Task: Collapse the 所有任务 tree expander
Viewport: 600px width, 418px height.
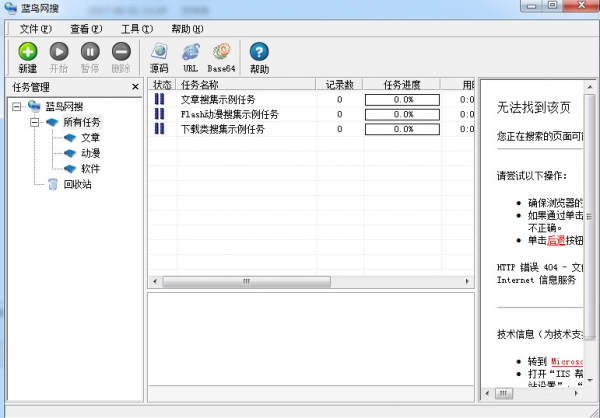Action: point(34,122)
